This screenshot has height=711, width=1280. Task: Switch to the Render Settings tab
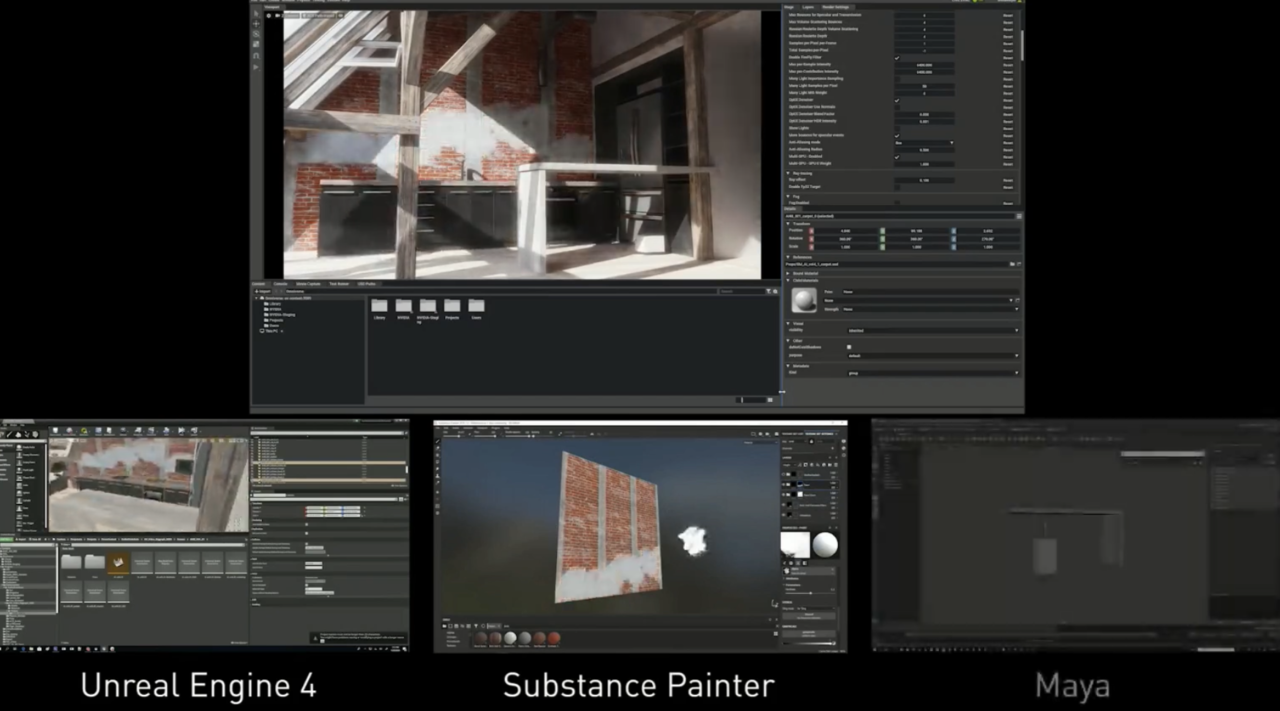click(x=834, y=7)
